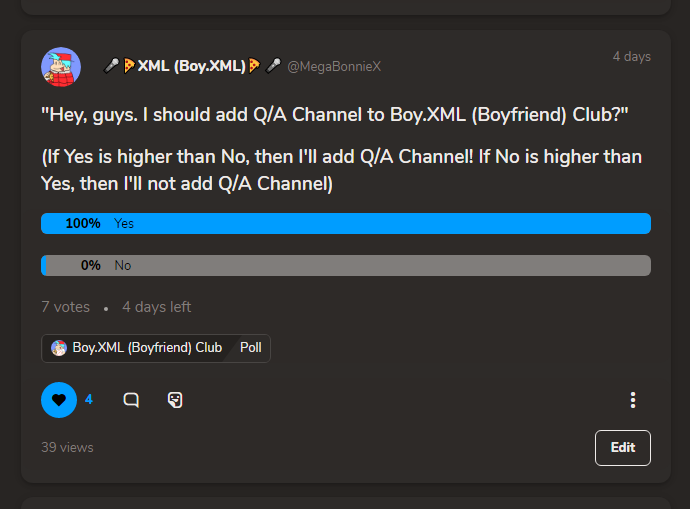Select the No poll option bar
This screenshot has width=690, height=509.
(x=346, y=265)
